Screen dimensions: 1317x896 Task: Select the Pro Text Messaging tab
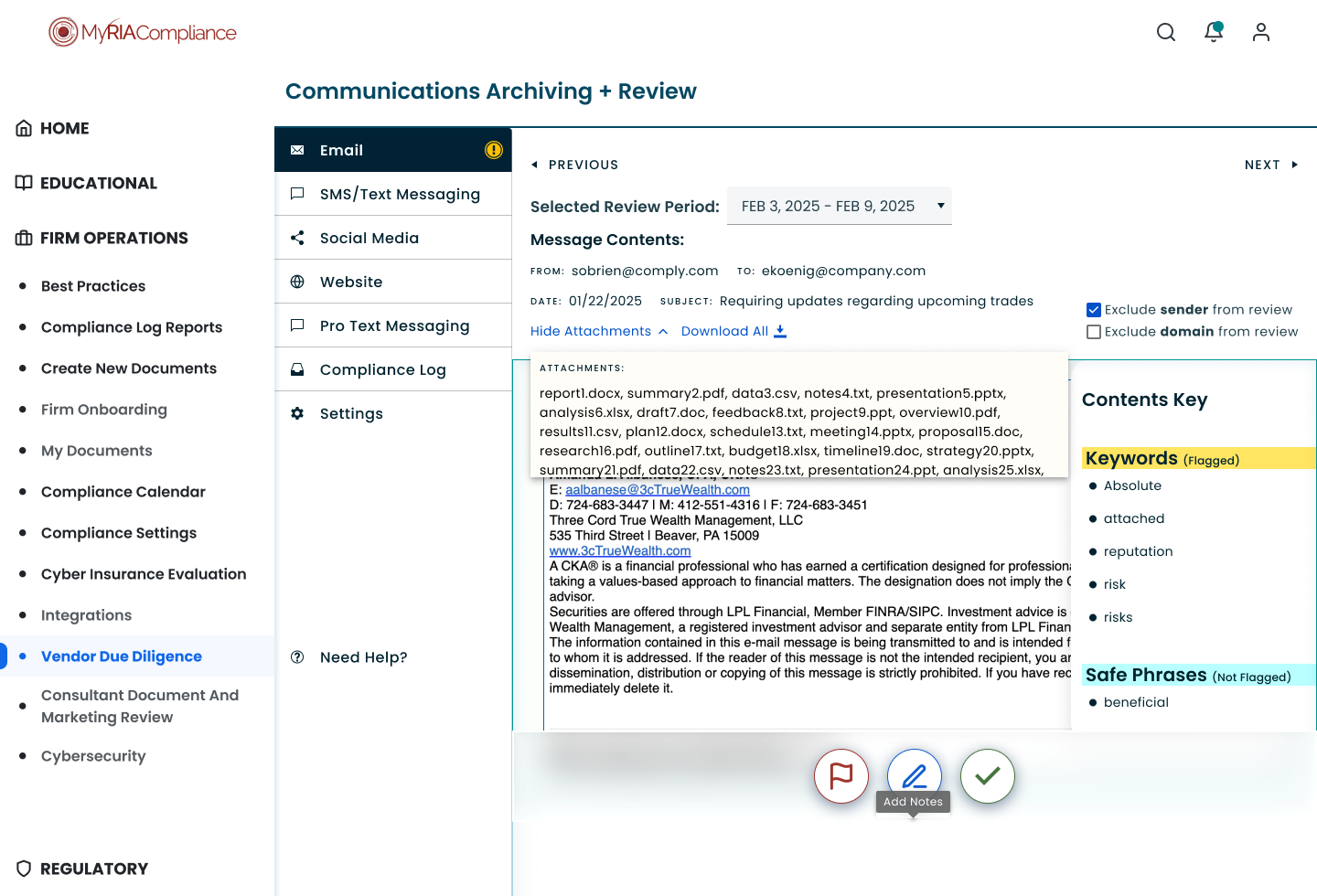pos(393,325)
